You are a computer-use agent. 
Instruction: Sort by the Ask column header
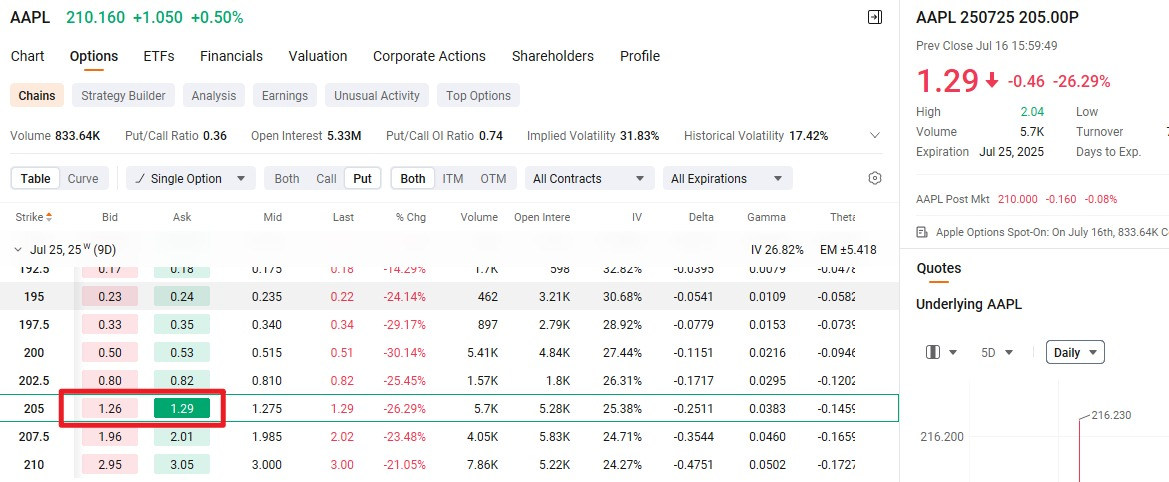point(182,218)
